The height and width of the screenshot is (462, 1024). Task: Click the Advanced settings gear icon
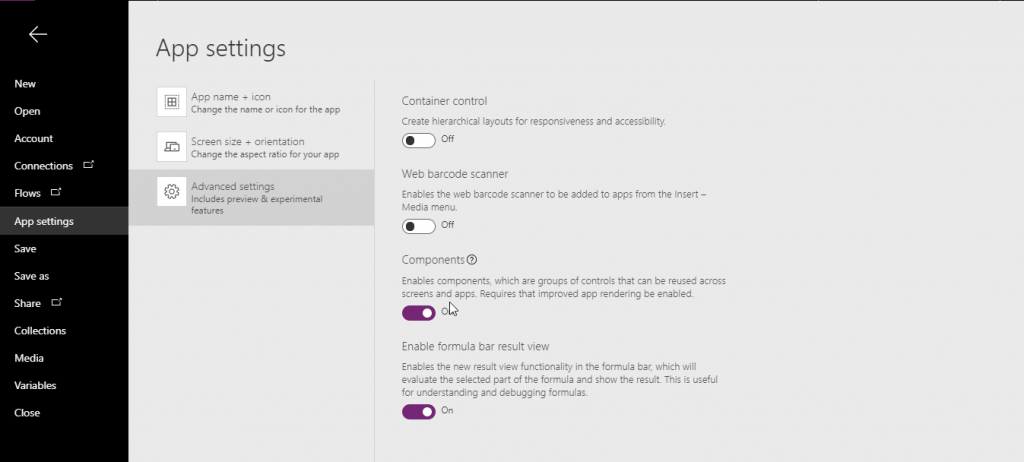pos(172,192)
